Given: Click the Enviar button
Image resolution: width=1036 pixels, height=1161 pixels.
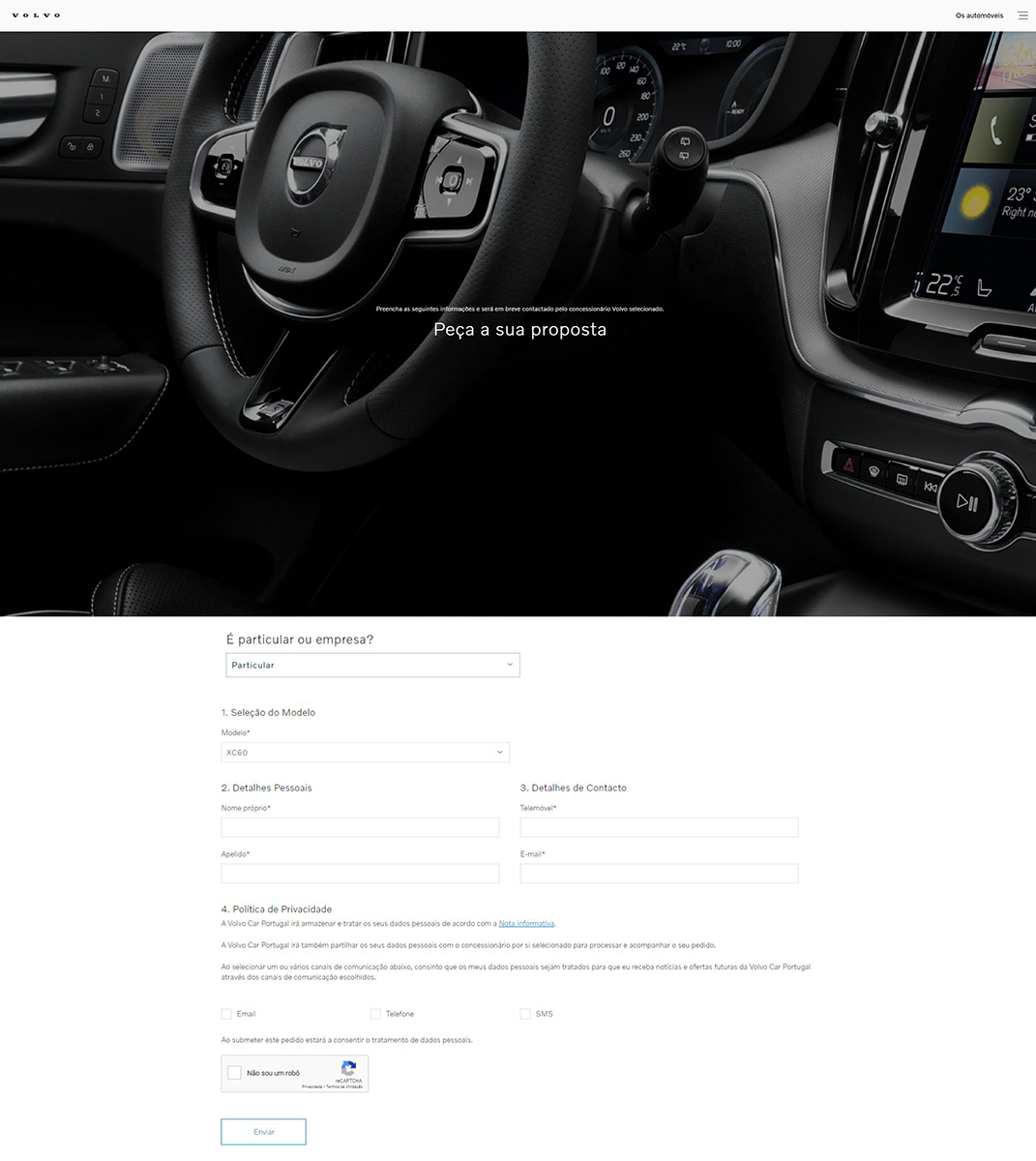Looking at the screenshot, I should (263, 1132).
